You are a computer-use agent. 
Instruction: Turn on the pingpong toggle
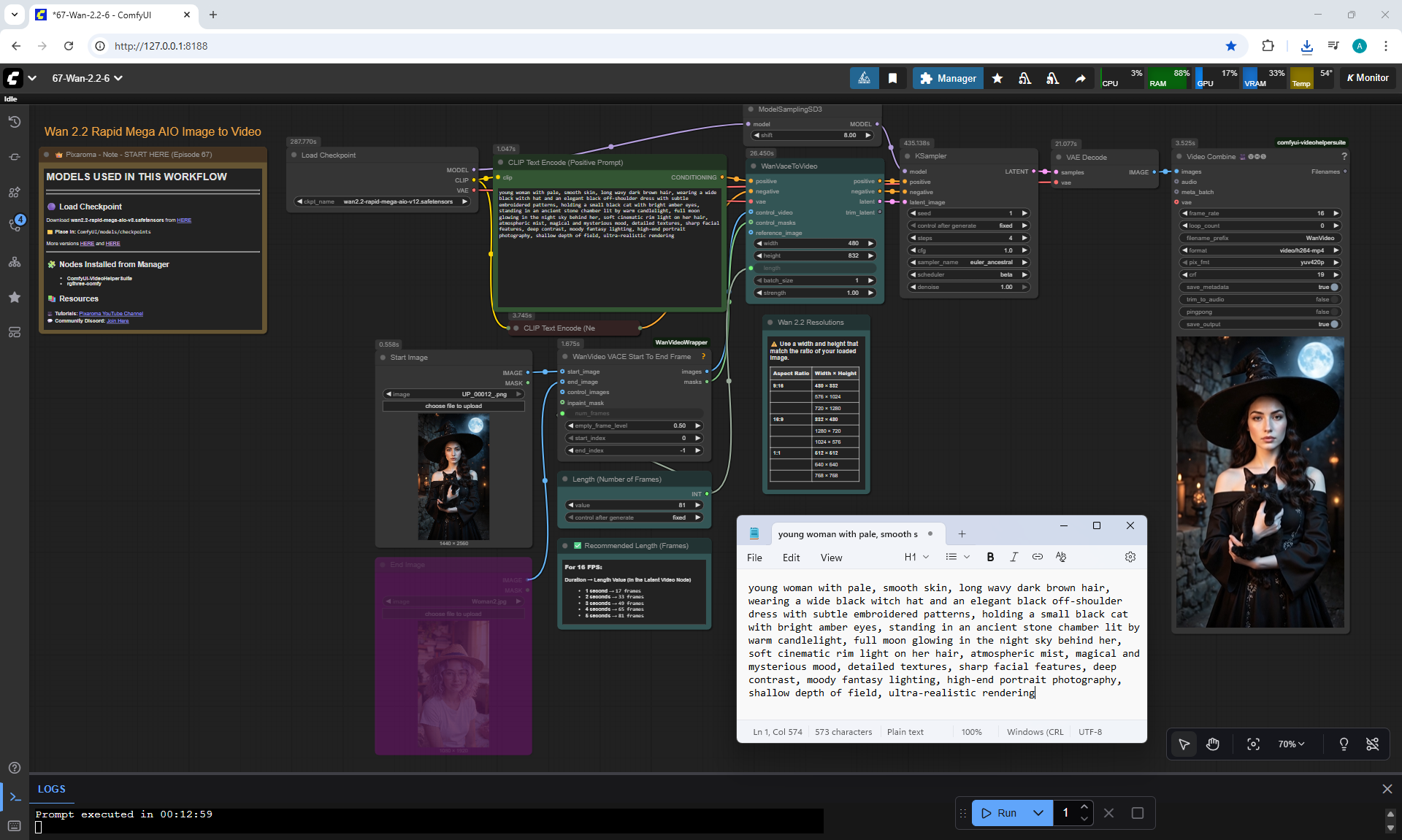1334,312
